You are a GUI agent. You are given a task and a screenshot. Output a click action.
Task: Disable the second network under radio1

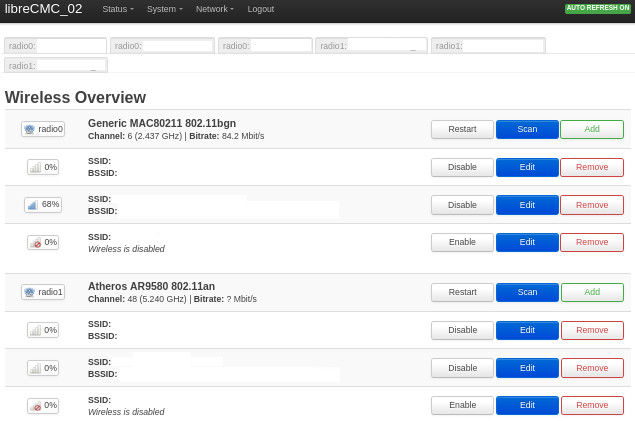[462, 368]
